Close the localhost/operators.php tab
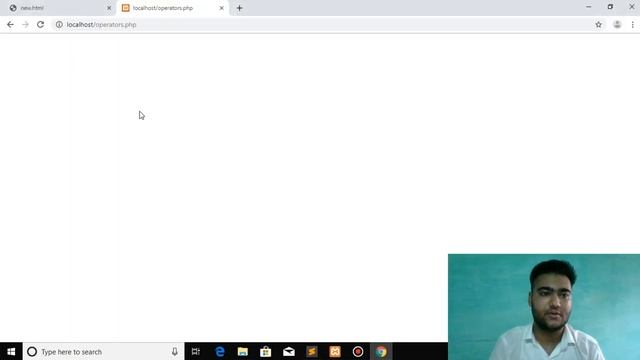This screenshot has width=640, height=360. (x=222, y=8)
